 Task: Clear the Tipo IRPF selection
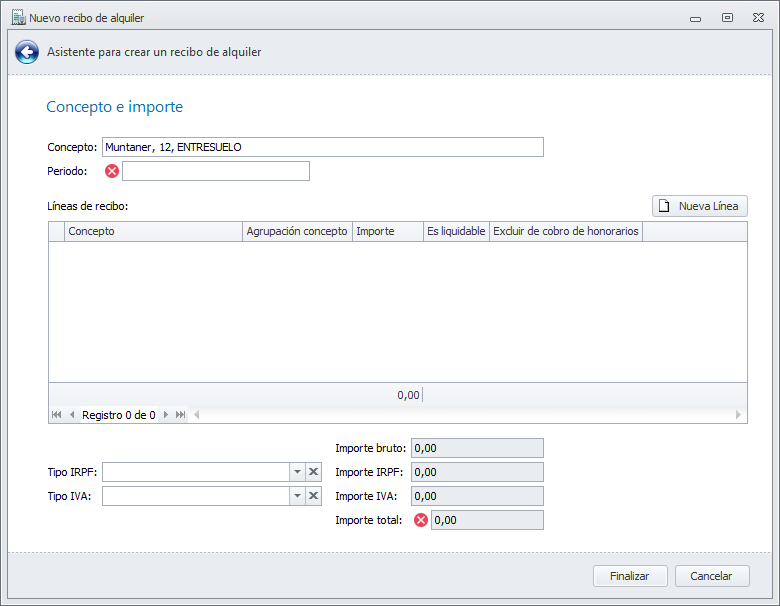[313, 472]
